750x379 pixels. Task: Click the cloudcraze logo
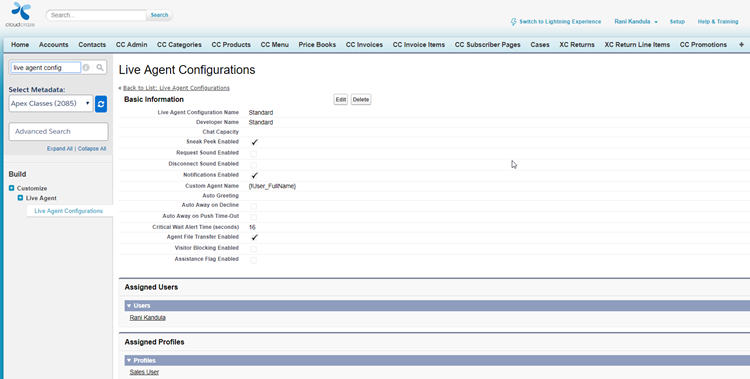pyautogui.click(x=21, y=14)
